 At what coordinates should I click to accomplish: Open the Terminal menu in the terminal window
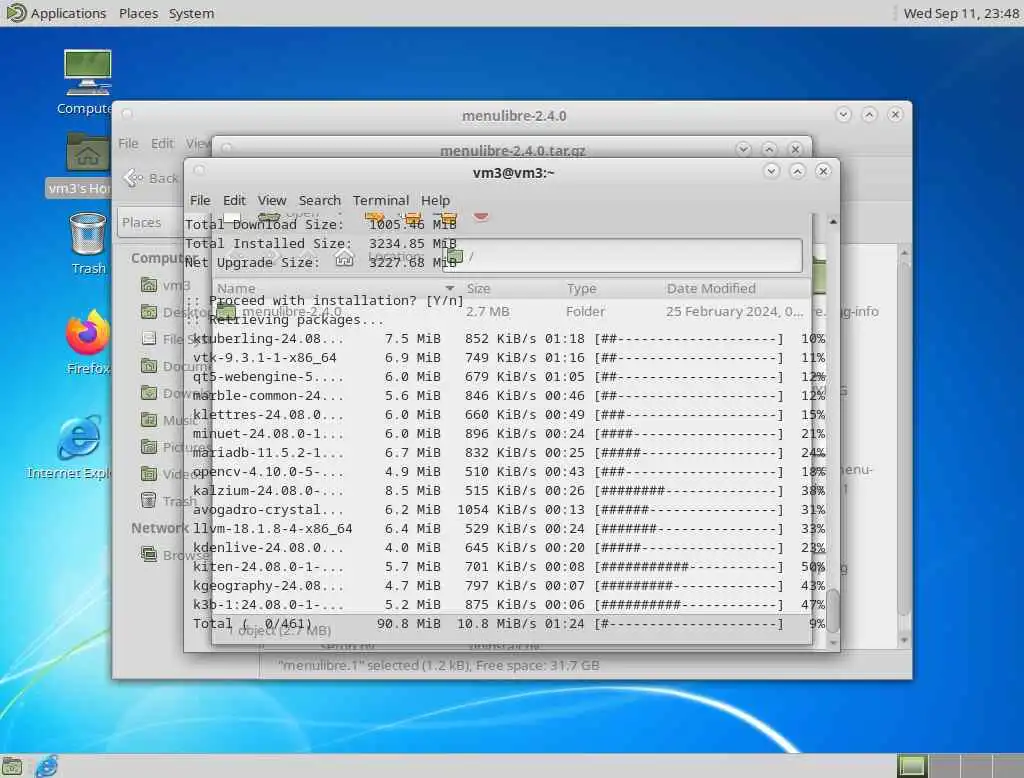click(381, 200)
